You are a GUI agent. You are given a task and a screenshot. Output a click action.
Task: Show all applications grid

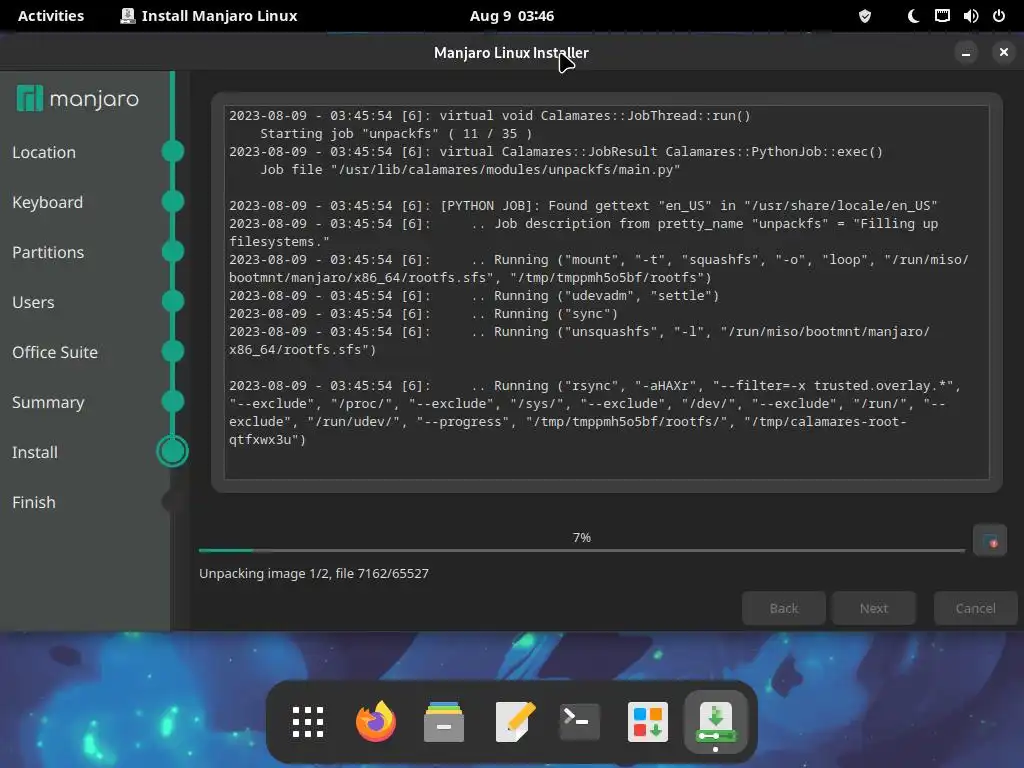(308, 722)
